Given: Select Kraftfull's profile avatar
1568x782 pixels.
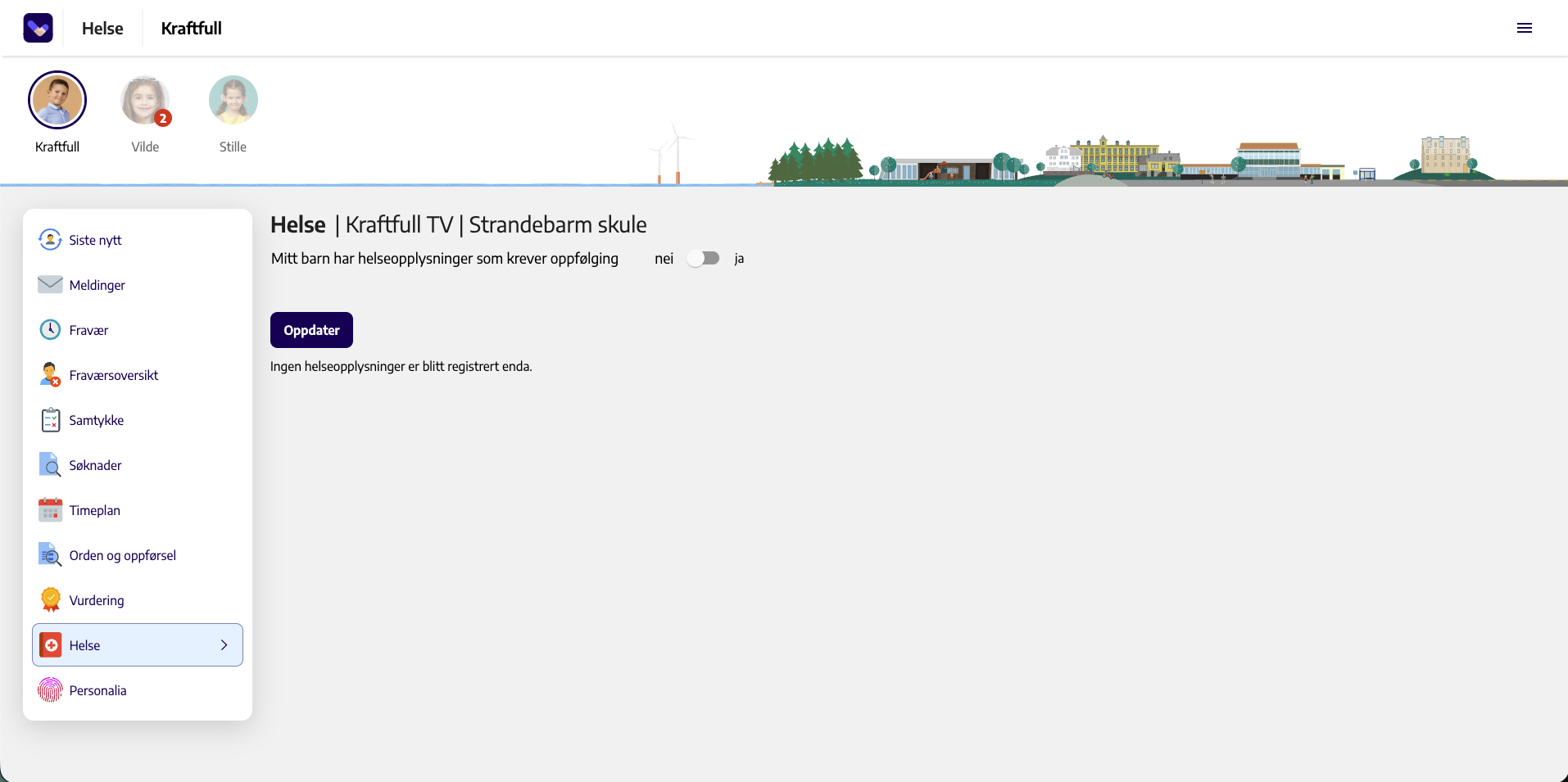Looking at the screenshot, I should tap(57, 100).
